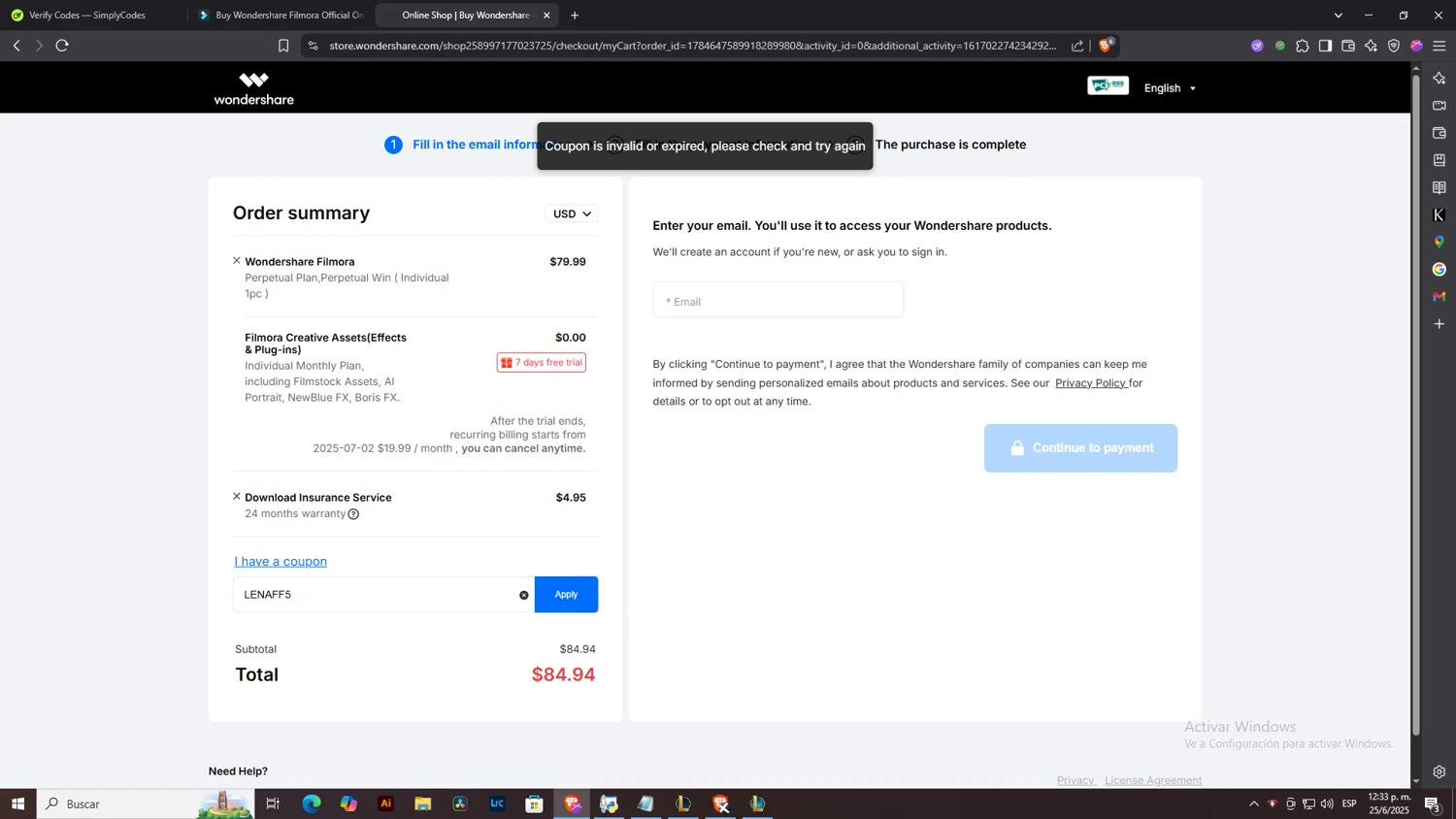Open the browser extensions puzzle icon
This screenshot has height=819, width=1456.
1303,46
